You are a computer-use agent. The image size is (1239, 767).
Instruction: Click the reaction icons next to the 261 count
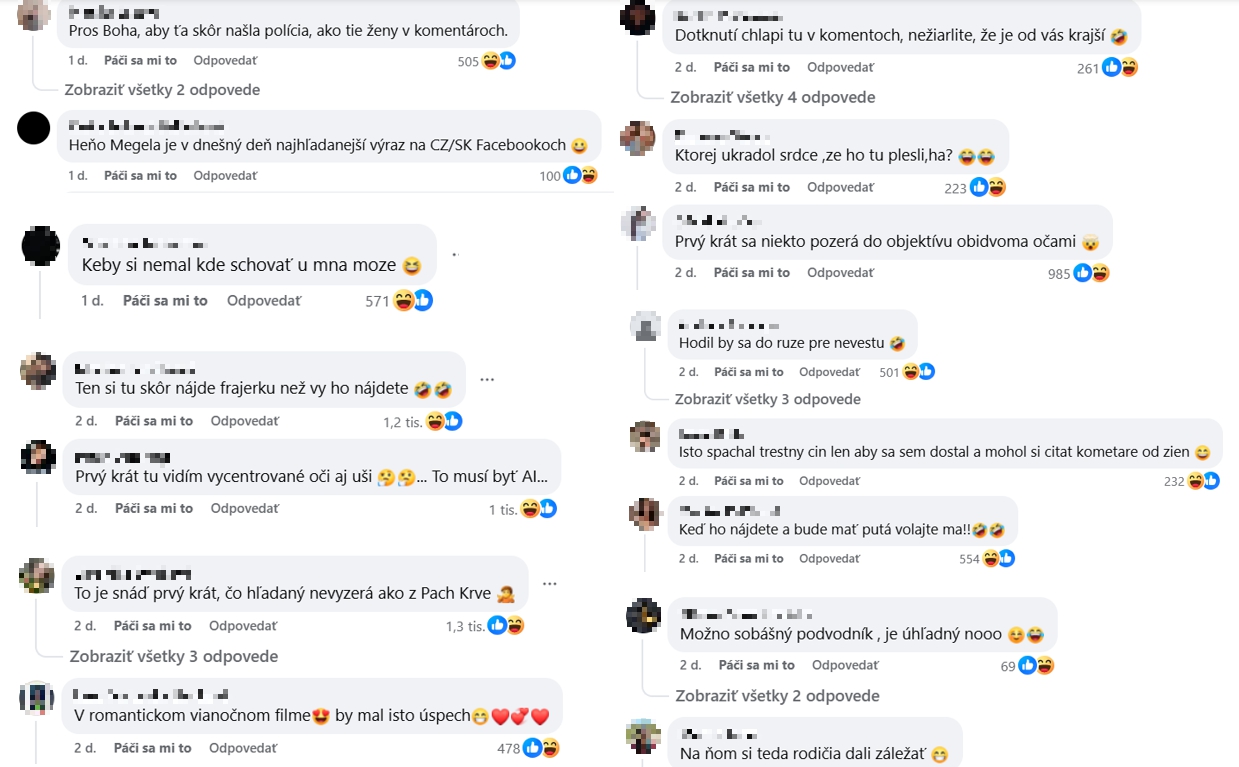[1120, 67]
